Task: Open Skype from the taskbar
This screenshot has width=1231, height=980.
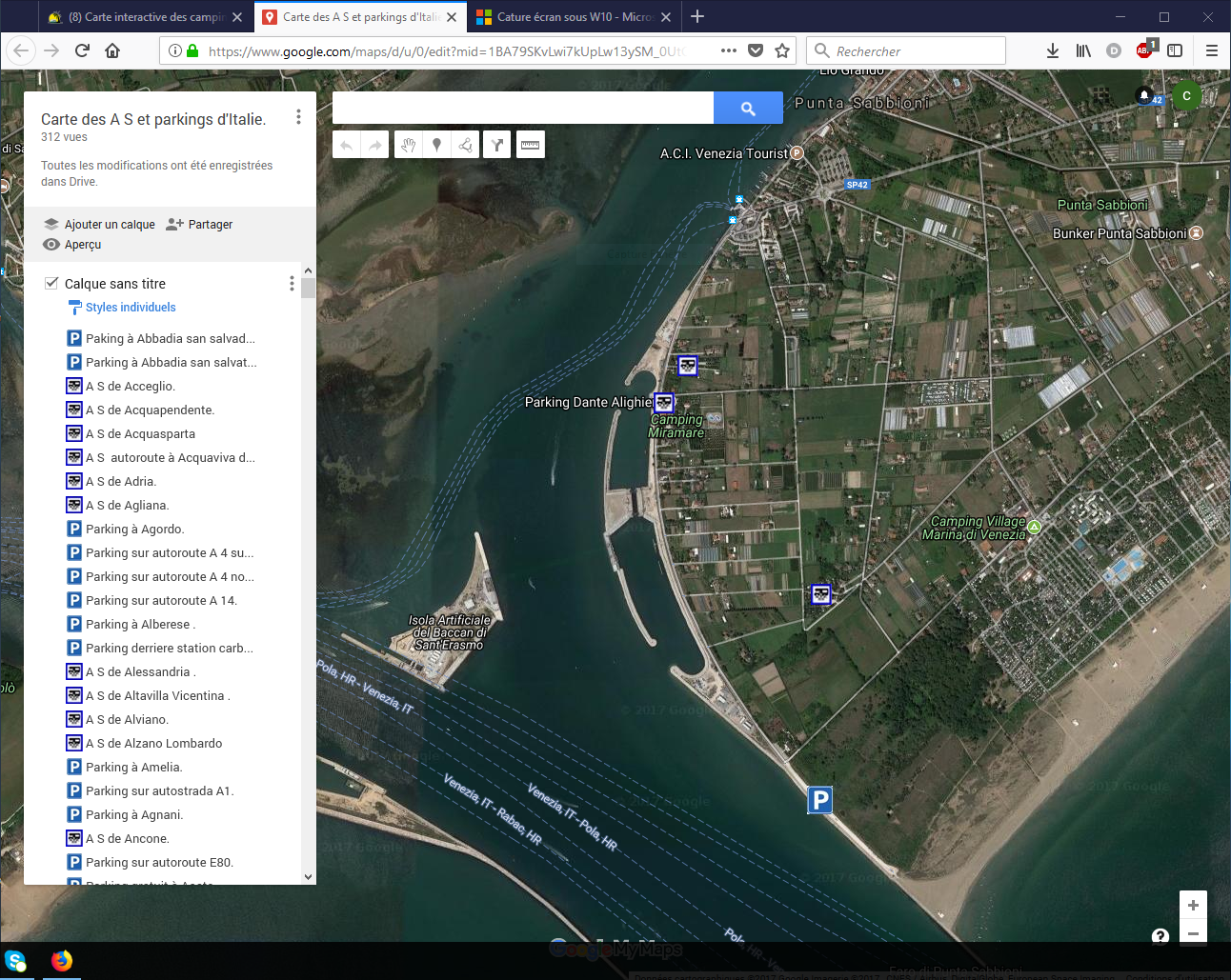Action: [15, 961]
